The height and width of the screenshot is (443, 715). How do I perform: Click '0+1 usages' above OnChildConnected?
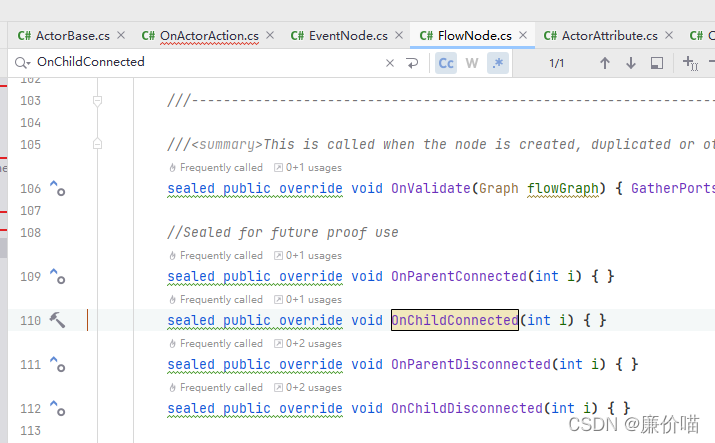click(x=308, y=300)
